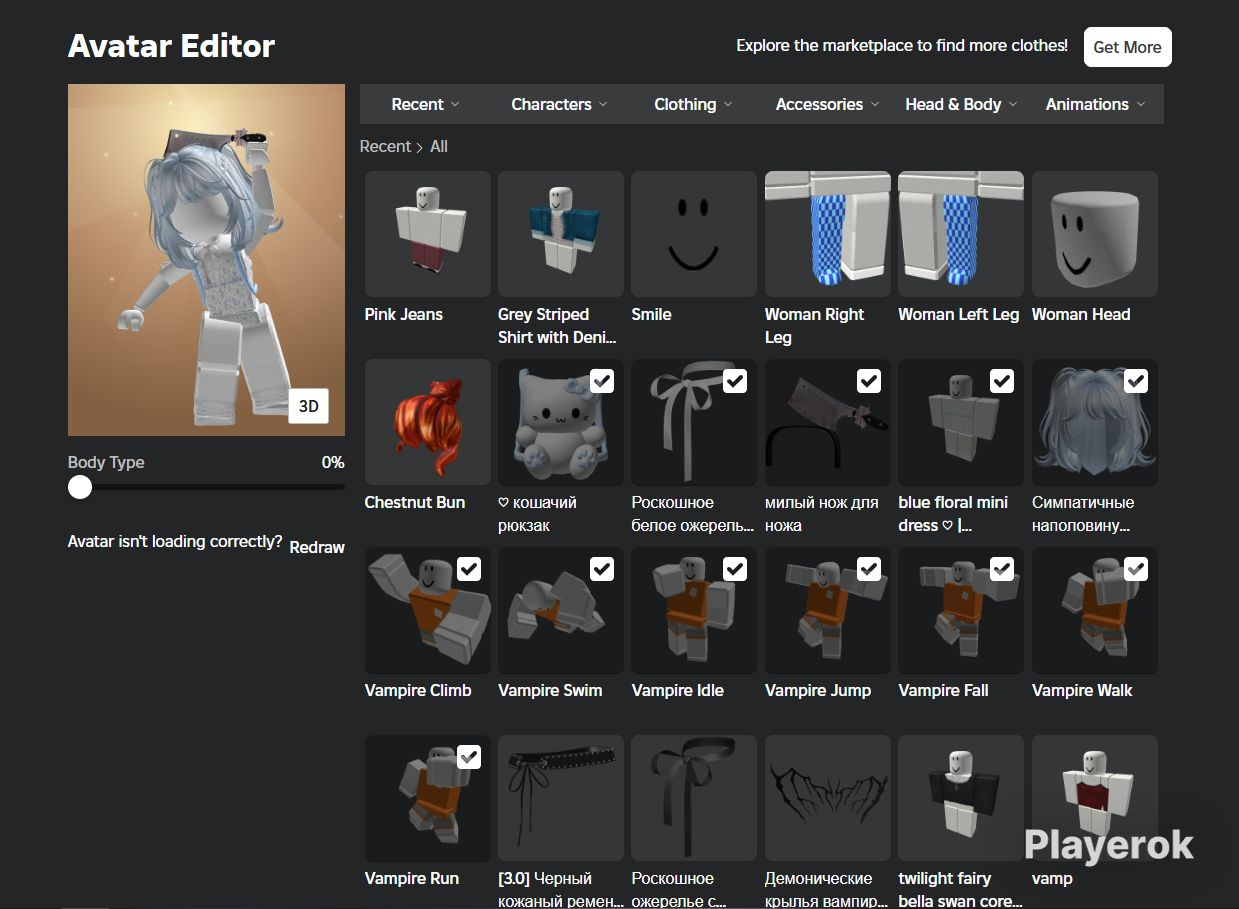Uncheck the Vampire Idle checkmark
This screenshot has height=909, width=1239.
pyautogui.click(x=735, y=569)
